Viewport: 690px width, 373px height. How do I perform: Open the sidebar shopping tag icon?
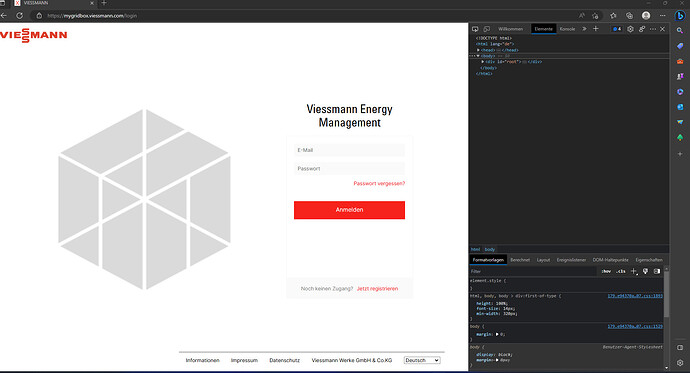point(680,46)
